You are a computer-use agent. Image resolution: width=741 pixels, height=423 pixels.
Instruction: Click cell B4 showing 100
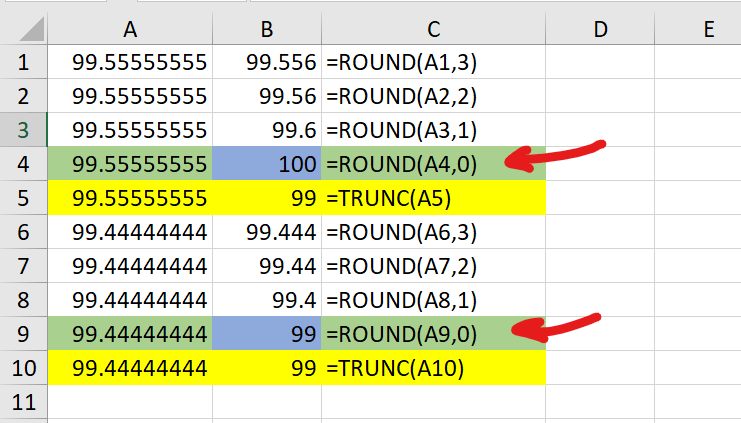pos(267,164)
